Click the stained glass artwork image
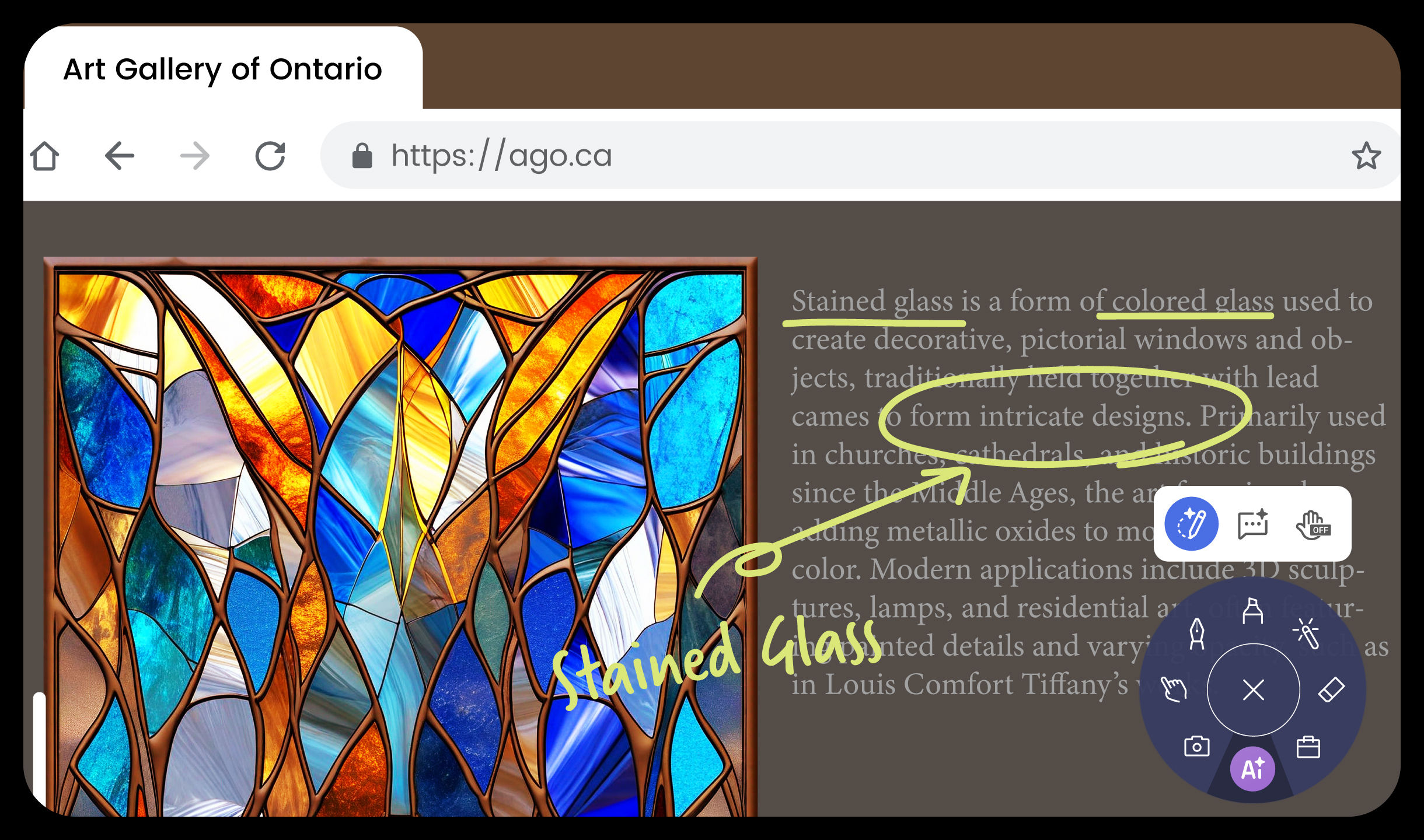 (400, 537)
